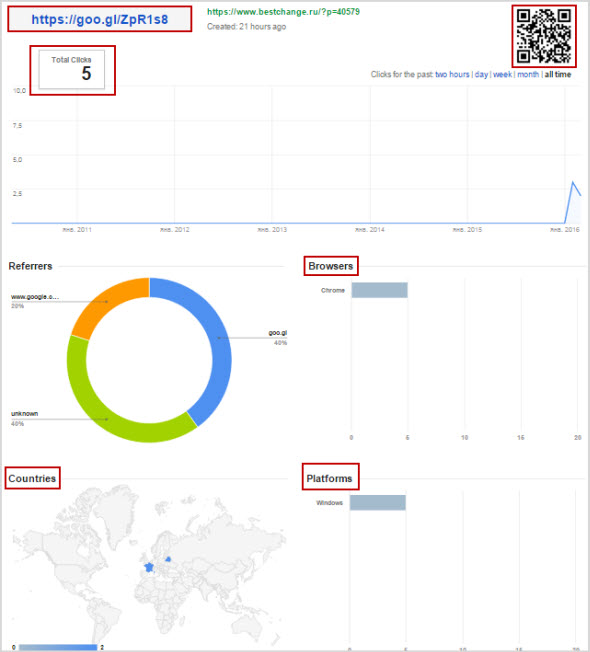Screen dimensions: 590x652
Task: Click the orange www.google referrer segment
Action: [106, 302]
